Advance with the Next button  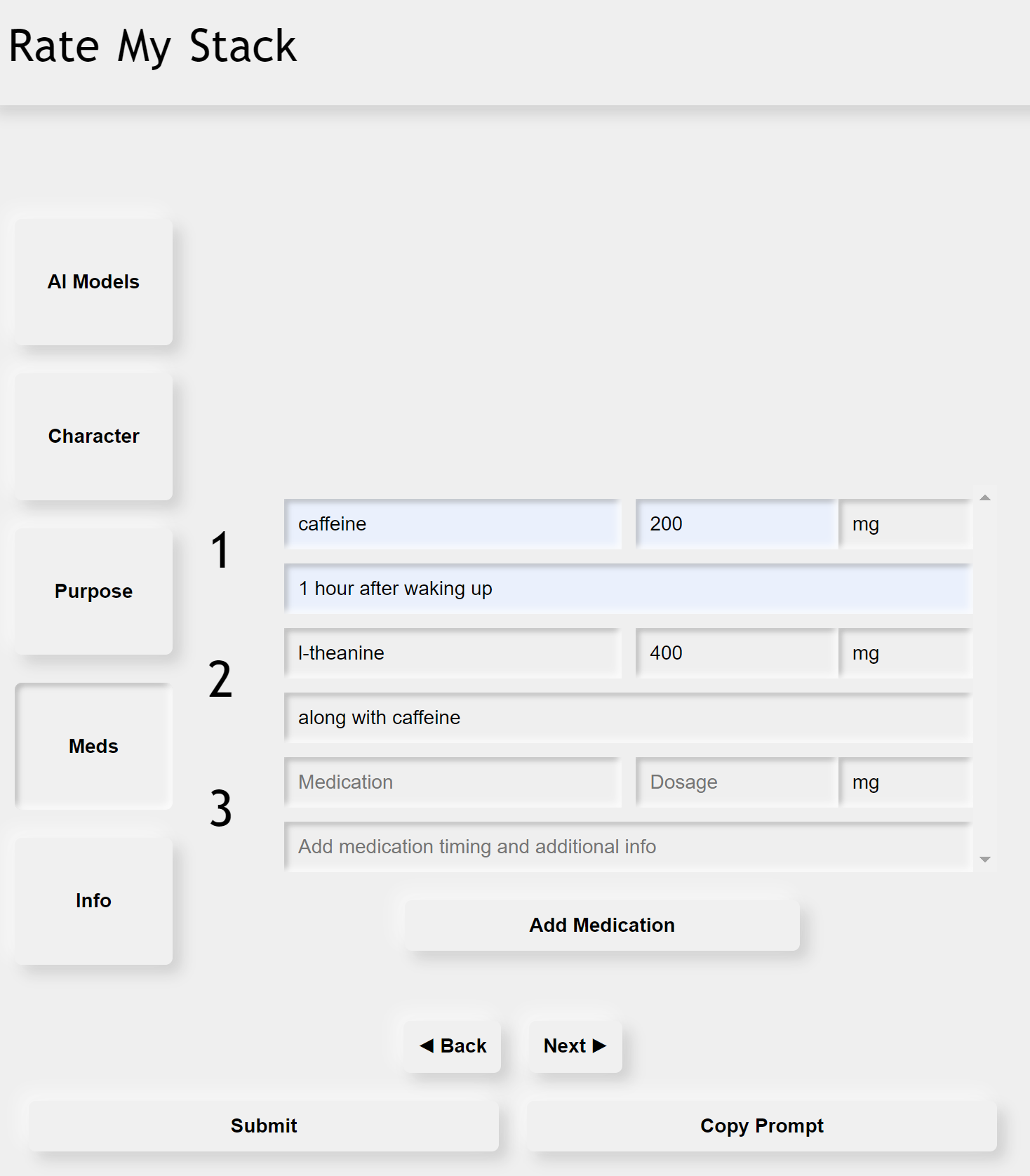pyautogui.click(x=575, y=1046)
